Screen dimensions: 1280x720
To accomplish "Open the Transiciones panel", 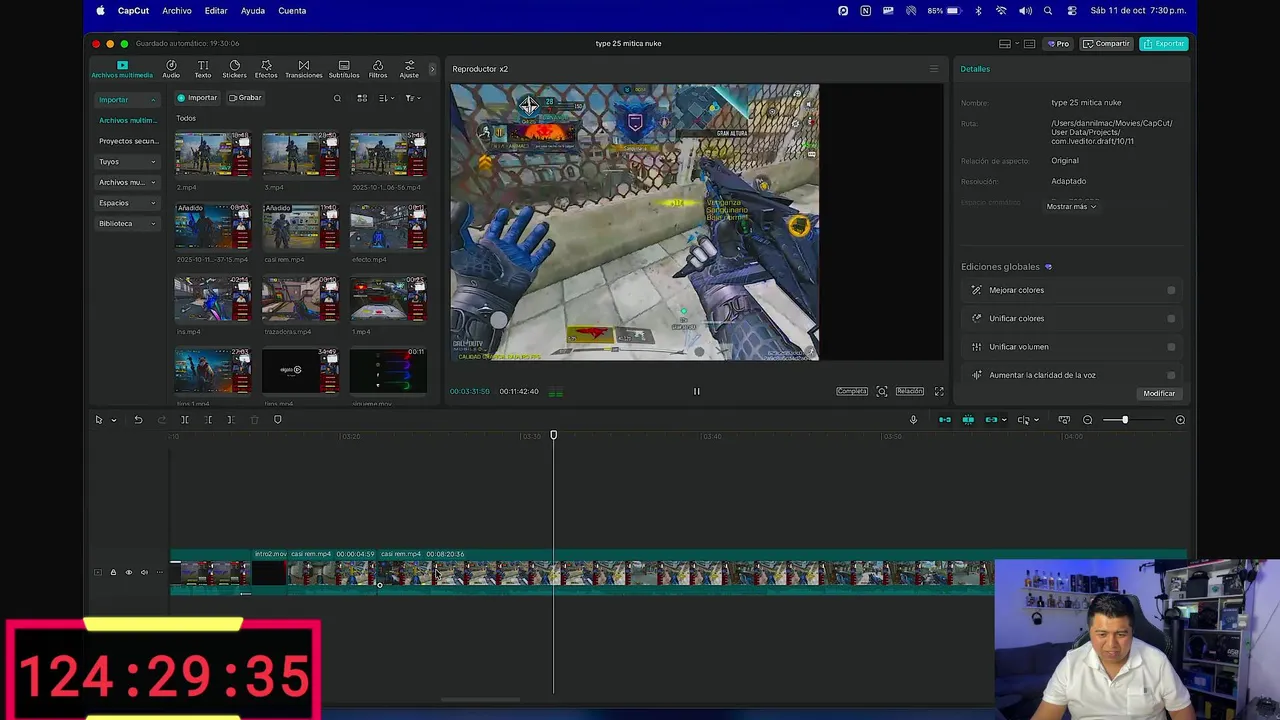I will point(304,69).
